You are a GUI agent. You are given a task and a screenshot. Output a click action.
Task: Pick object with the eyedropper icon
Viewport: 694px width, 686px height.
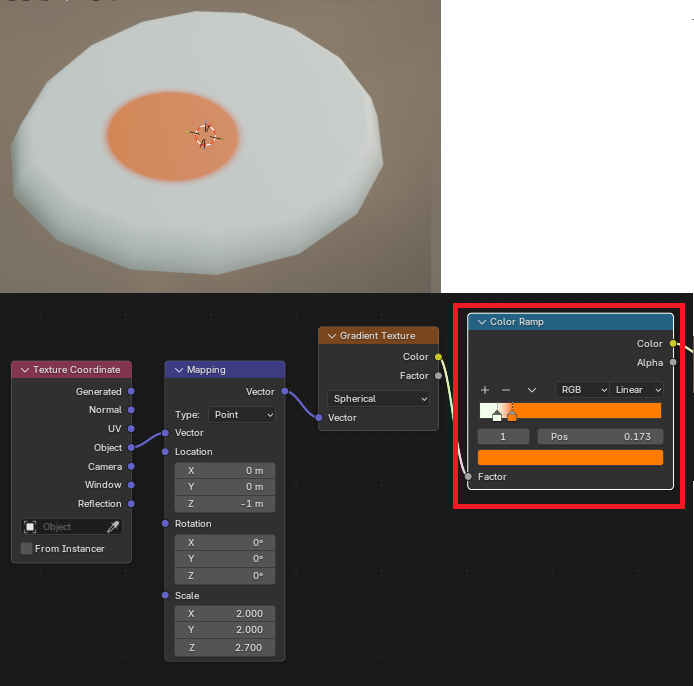click(115, 527)
